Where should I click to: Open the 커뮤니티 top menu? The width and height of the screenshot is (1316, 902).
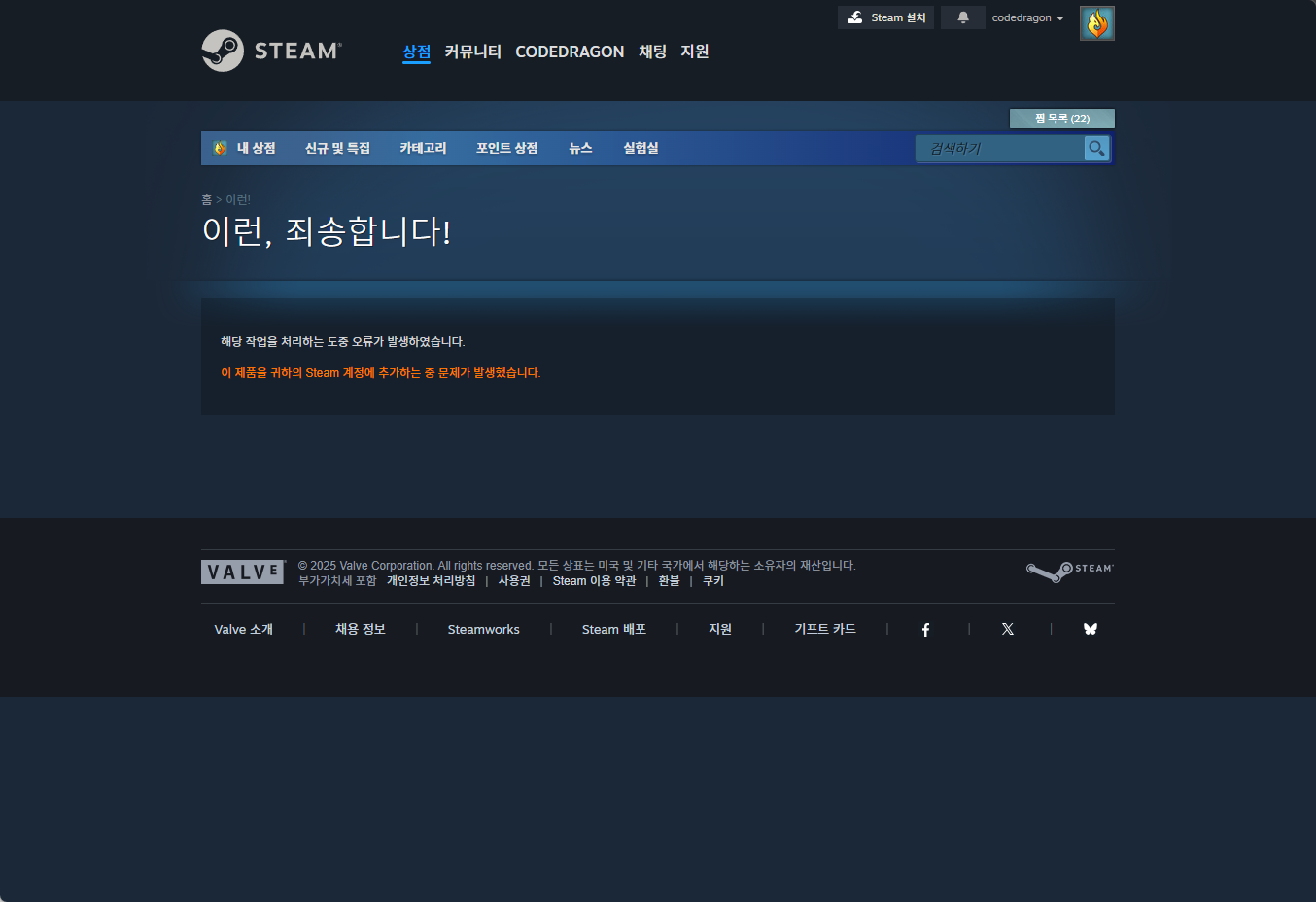pos(472,52)
